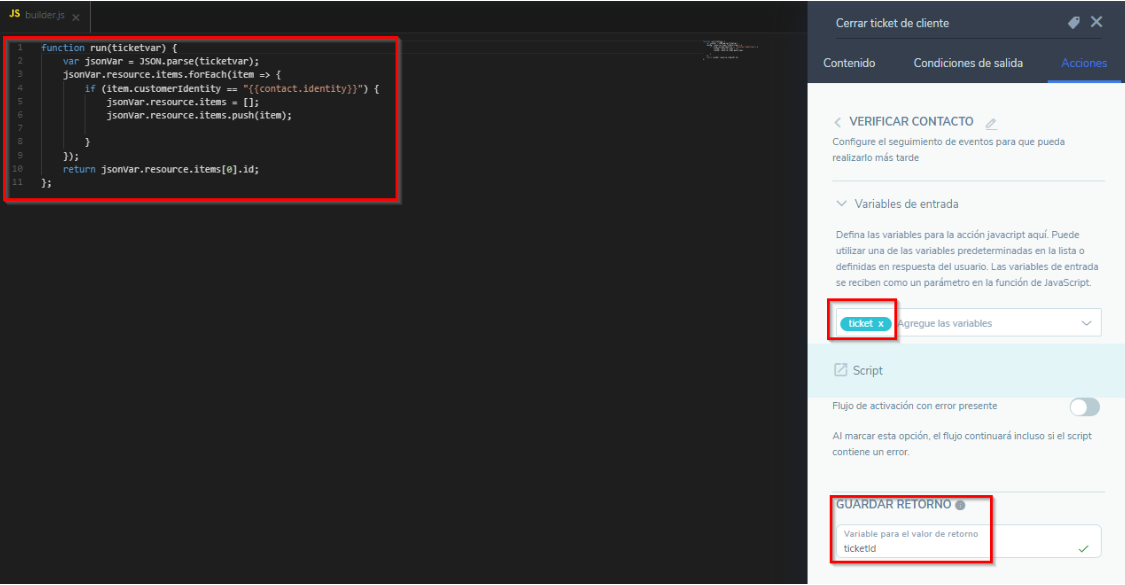Click the VERIFICAR CONTACTO heading

[911, 122]
